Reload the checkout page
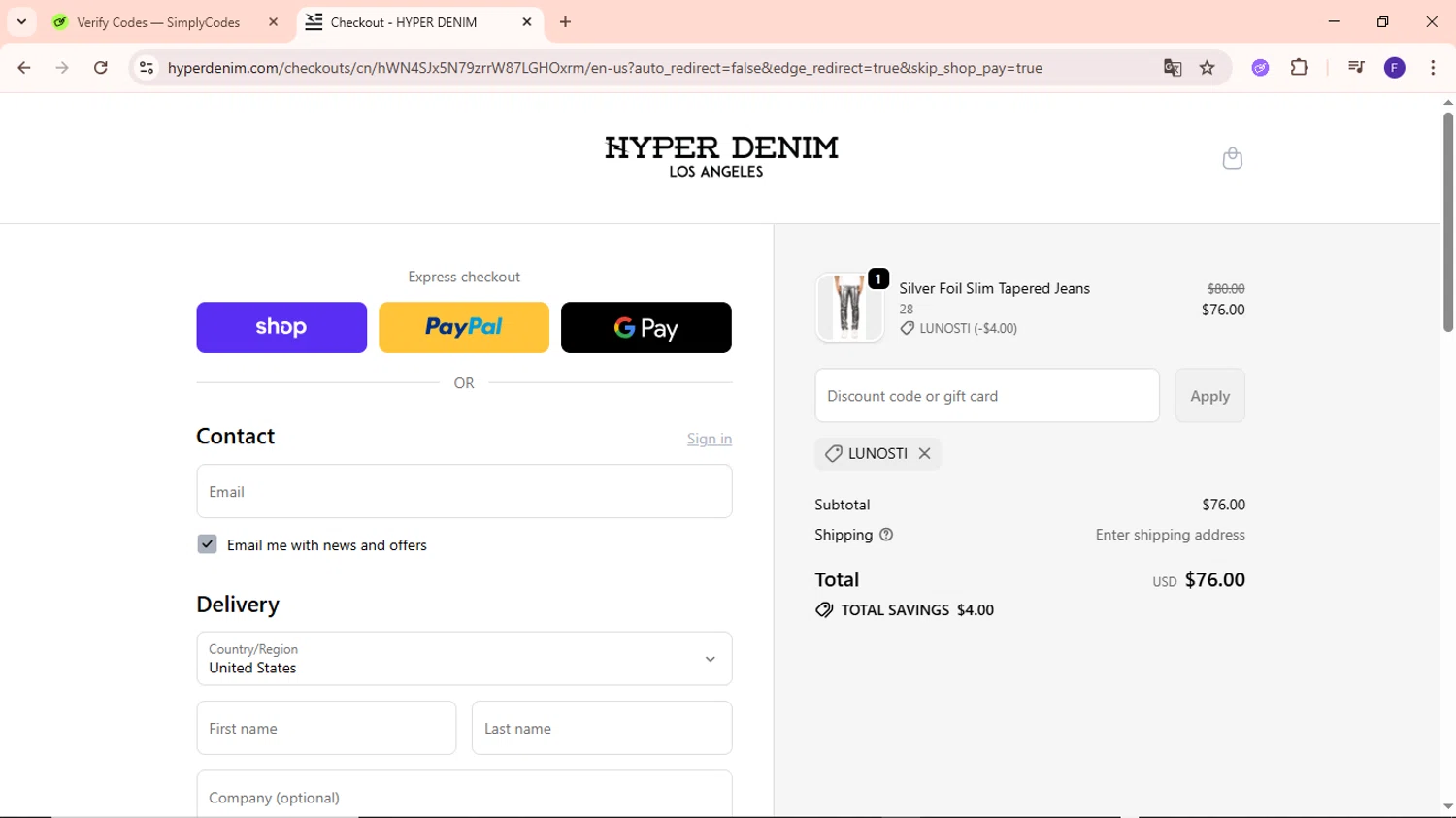Viewport: 1456px width, 818px height. pyautogui.click(x=101, y=68)
